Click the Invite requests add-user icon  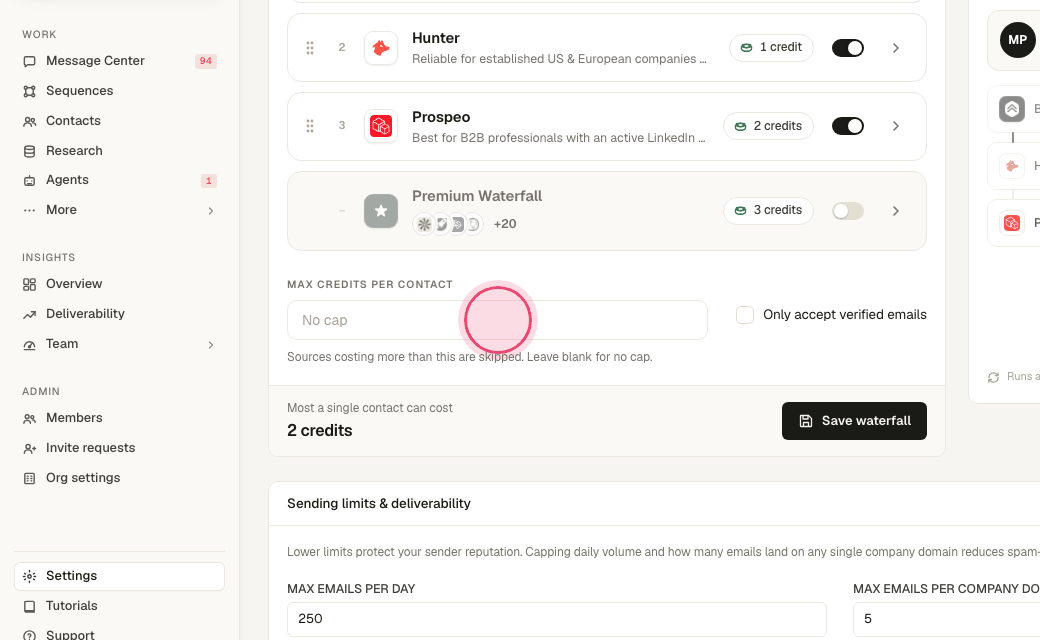(x=29, y=448)
